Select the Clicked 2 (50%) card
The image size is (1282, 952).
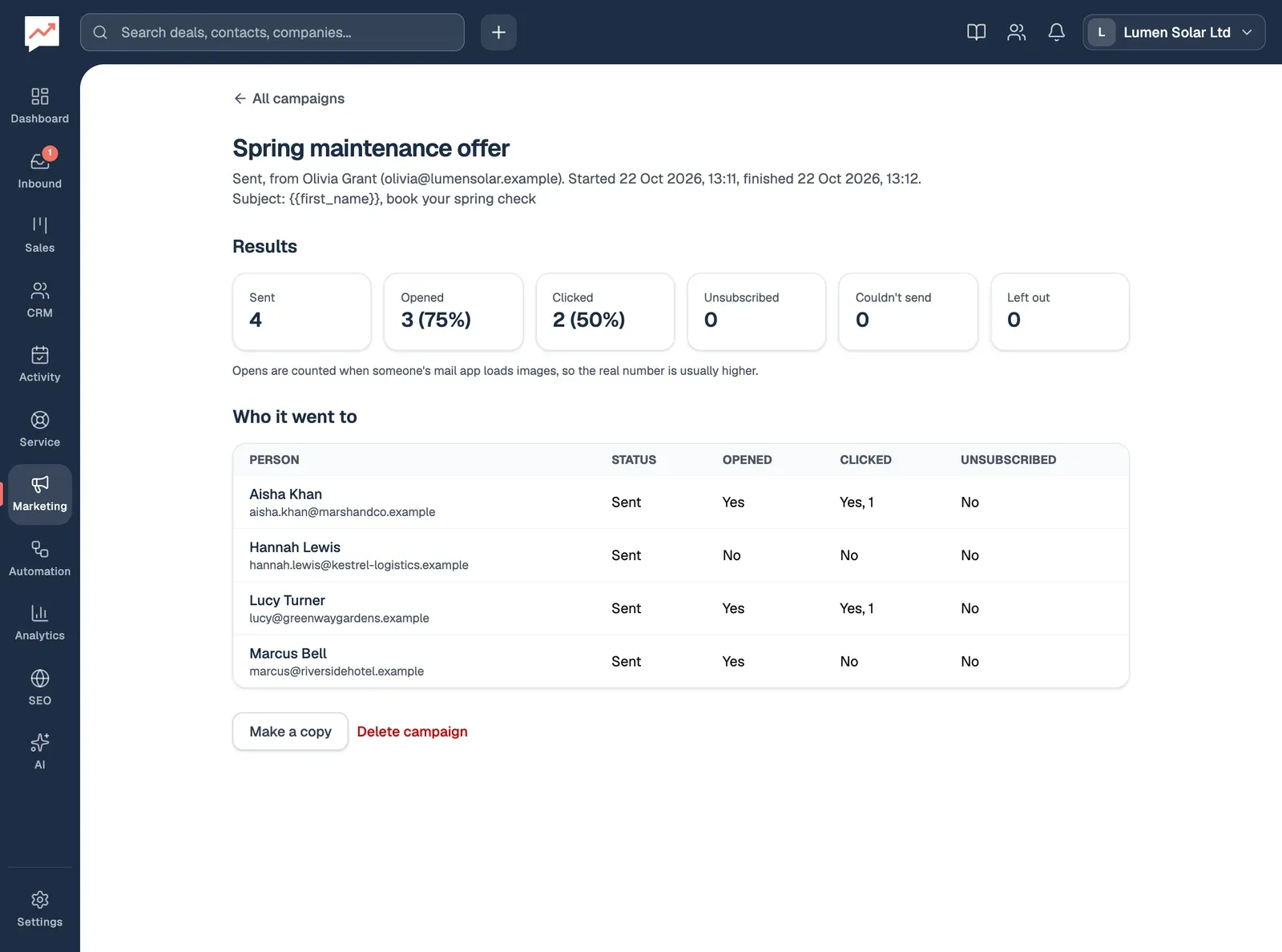tap(605, 312)
